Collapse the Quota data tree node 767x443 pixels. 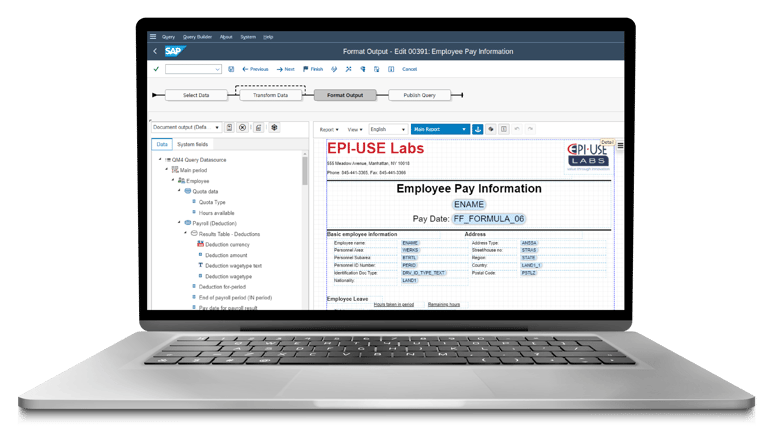(179, 191)
